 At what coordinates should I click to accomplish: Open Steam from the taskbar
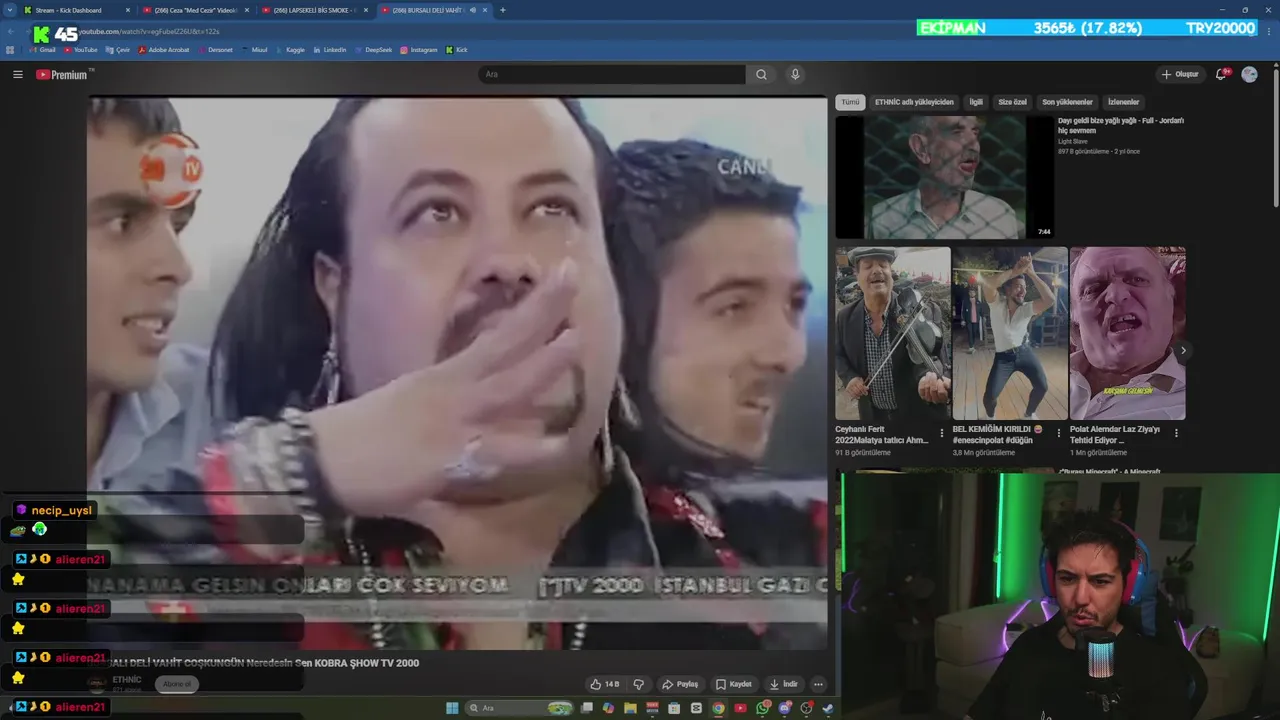click(828, 708)
